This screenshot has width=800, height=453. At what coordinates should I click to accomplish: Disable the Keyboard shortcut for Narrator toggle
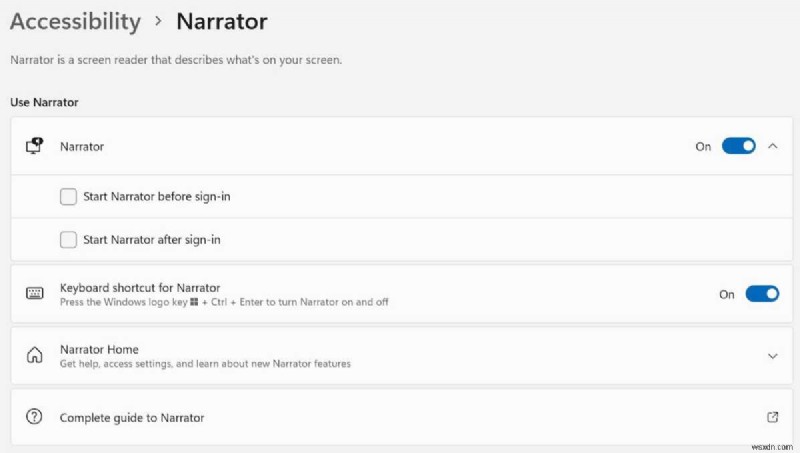762,294
